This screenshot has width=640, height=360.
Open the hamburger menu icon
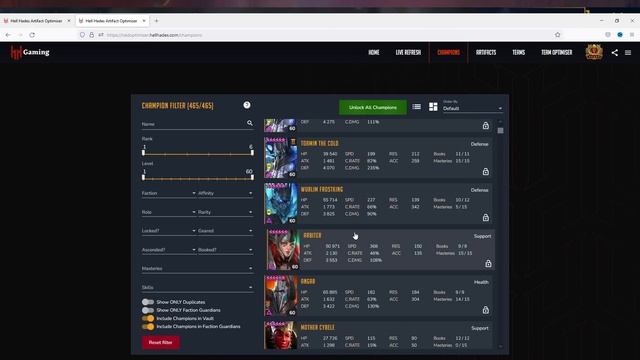[x=628, y=53]
